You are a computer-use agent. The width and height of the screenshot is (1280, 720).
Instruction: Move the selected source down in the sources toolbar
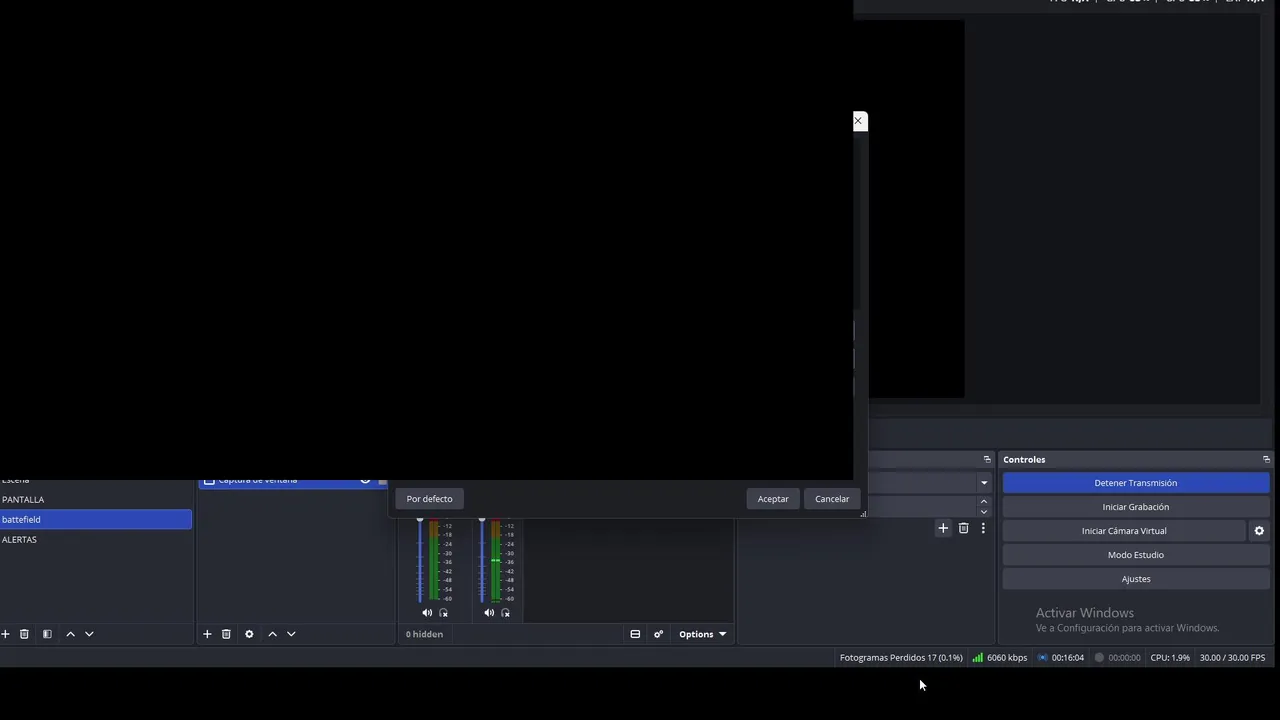291,634
